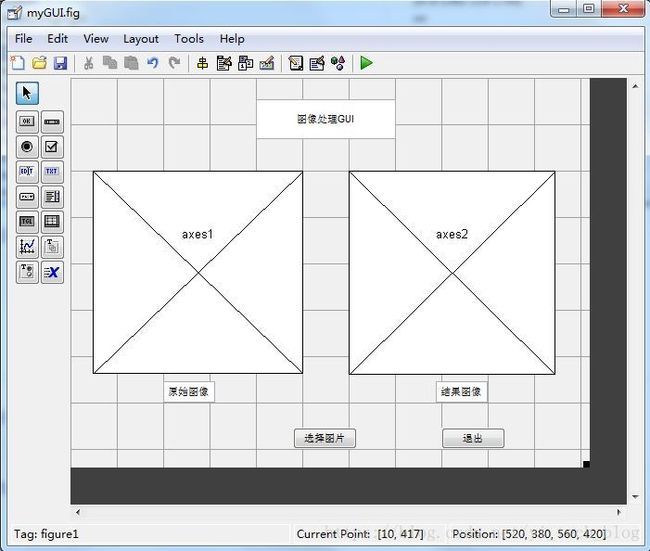Click the figure resize handle at corner
The height and width of the screenshot is (551, 650).
[586, 464]
